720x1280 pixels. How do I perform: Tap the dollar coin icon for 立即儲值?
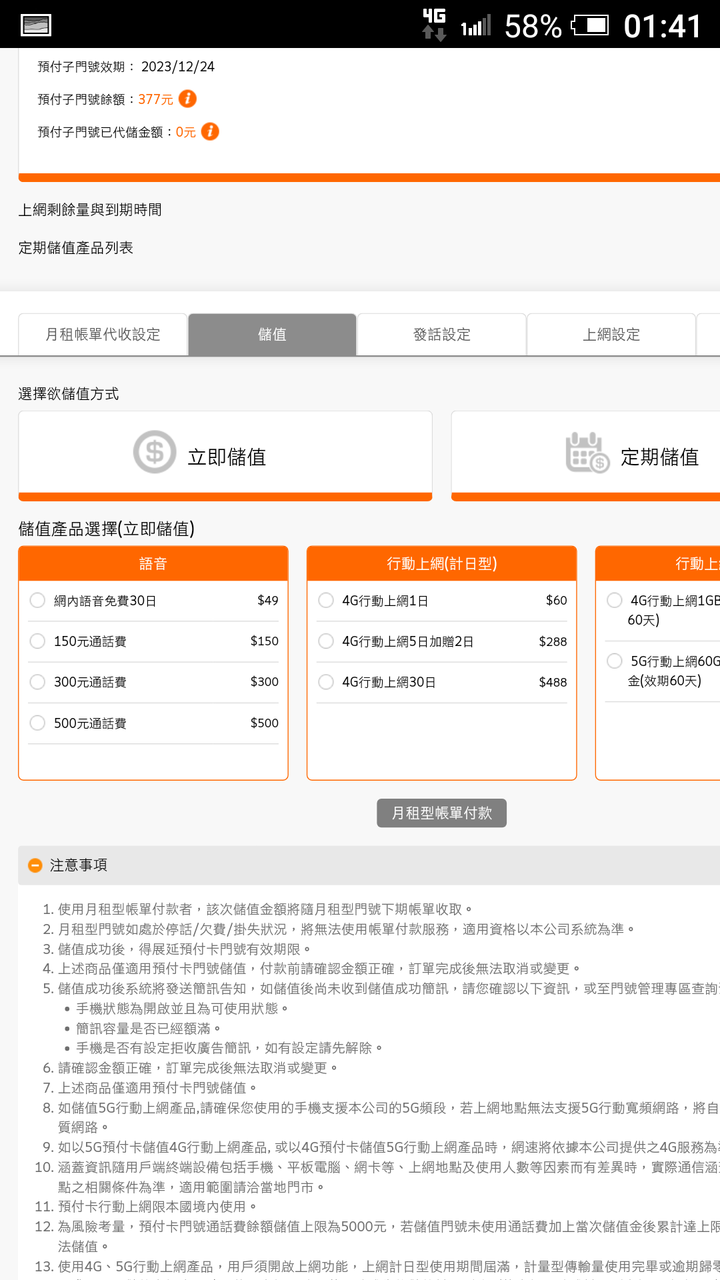[x=155, y=451]
